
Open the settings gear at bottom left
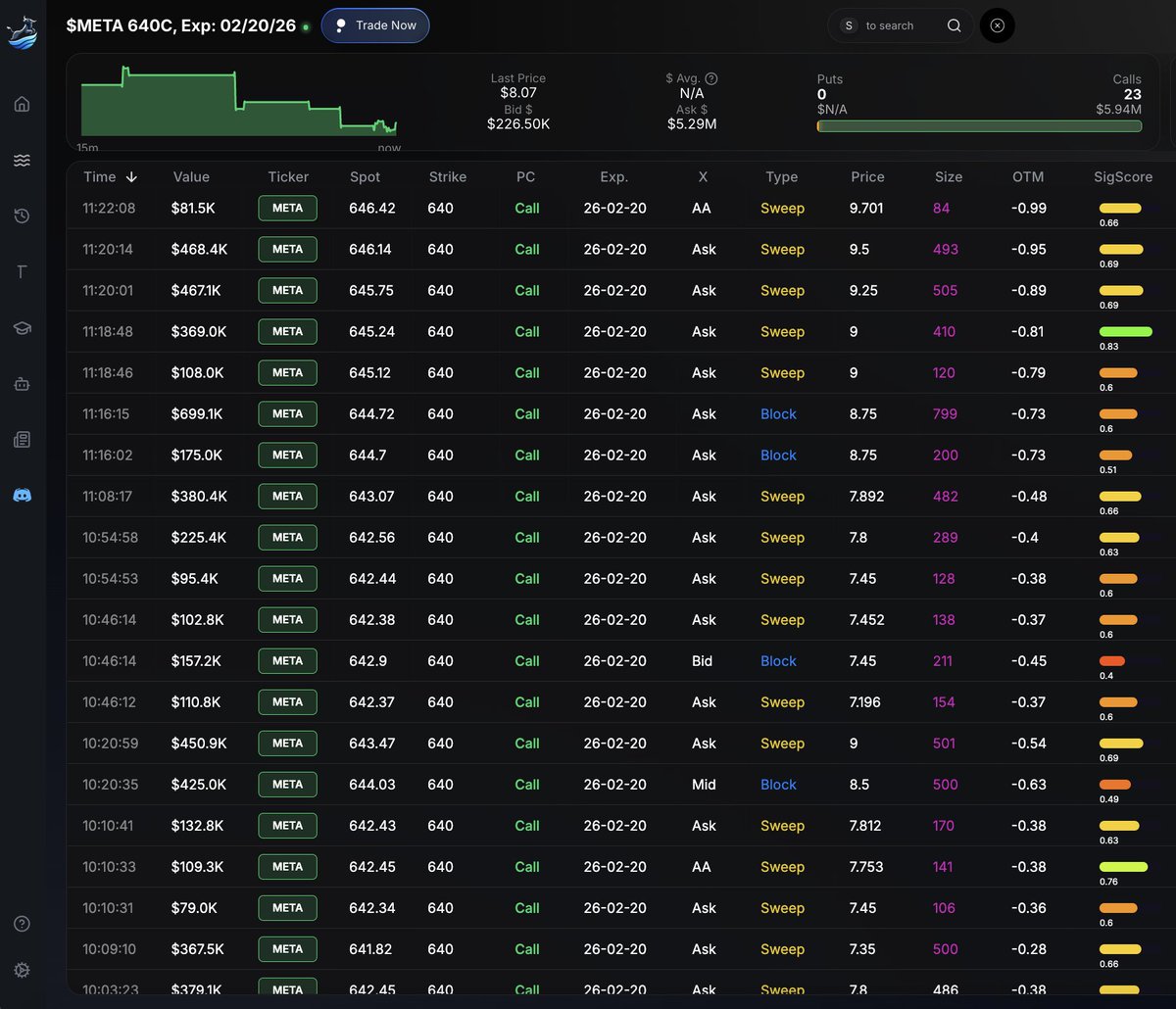point(22,970)
